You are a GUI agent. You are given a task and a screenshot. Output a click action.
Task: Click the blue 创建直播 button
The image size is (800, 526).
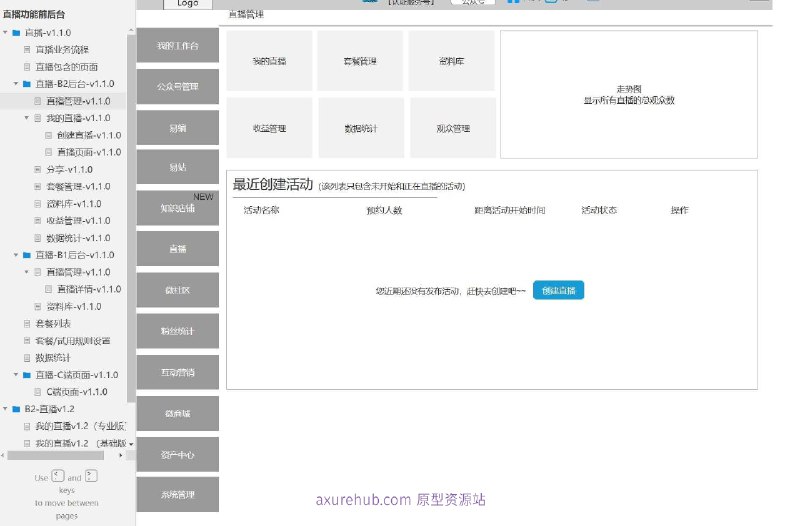[559, 290]
